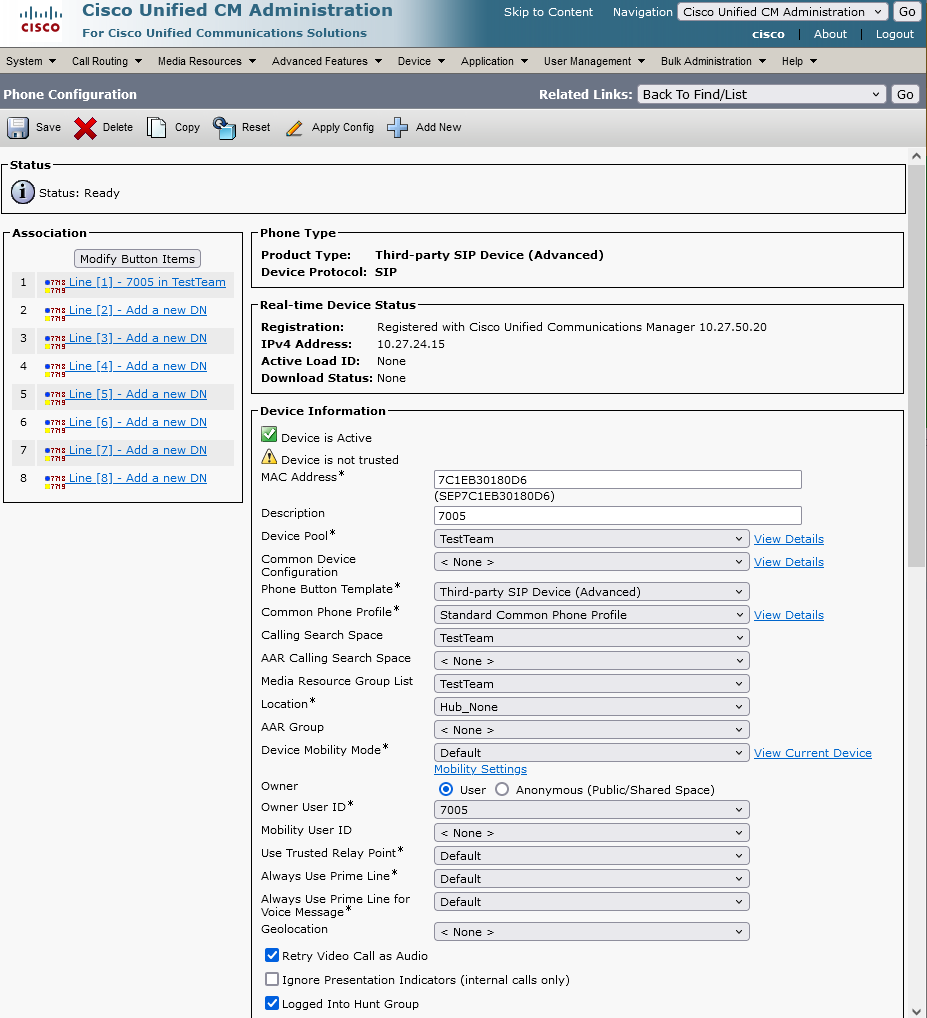Click the Add New plus icon
Image resolution: width=927 pixels, height=1018 pixels.
398,128
